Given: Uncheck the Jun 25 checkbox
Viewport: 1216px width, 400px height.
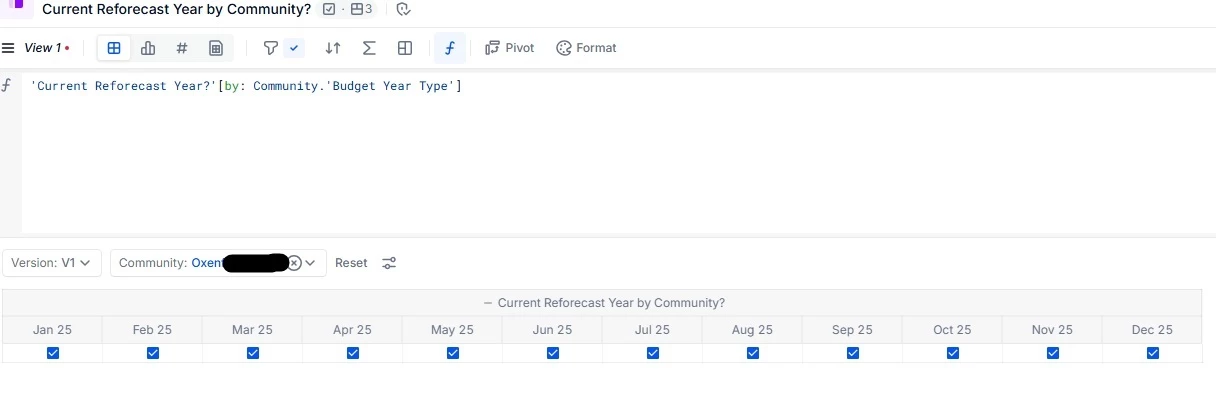Looking at the screenshot, I should point(553,353).
